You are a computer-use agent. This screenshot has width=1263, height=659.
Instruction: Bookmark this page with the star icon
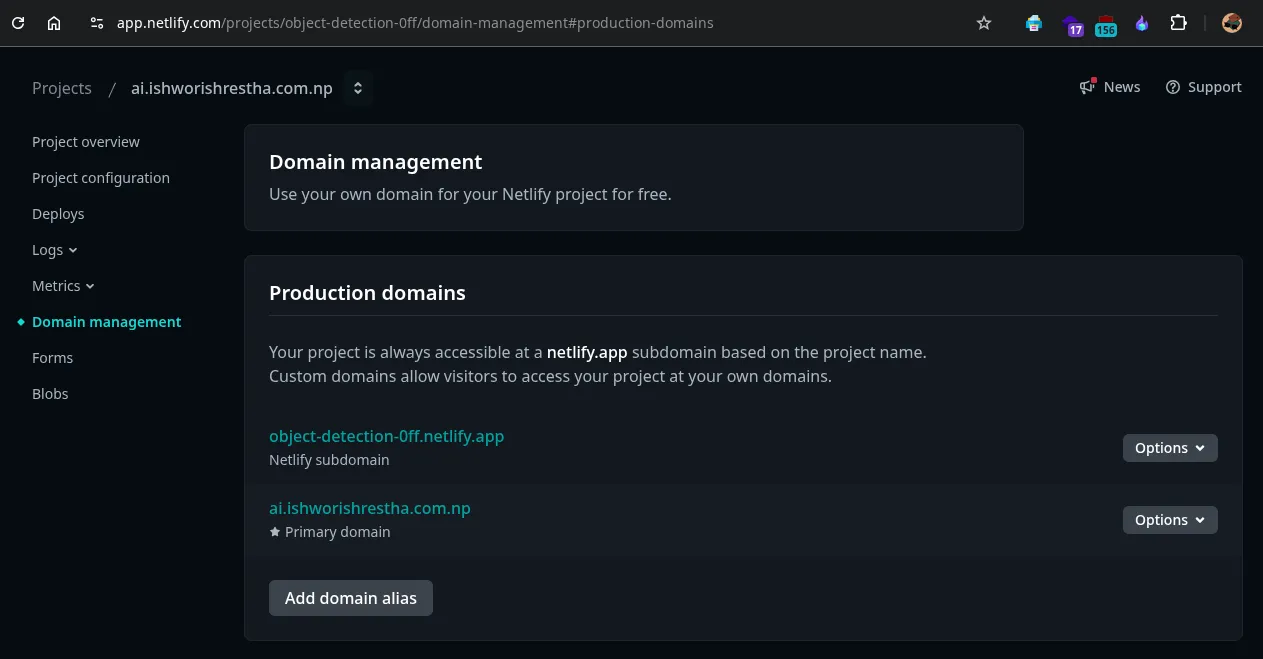(984, 23)
